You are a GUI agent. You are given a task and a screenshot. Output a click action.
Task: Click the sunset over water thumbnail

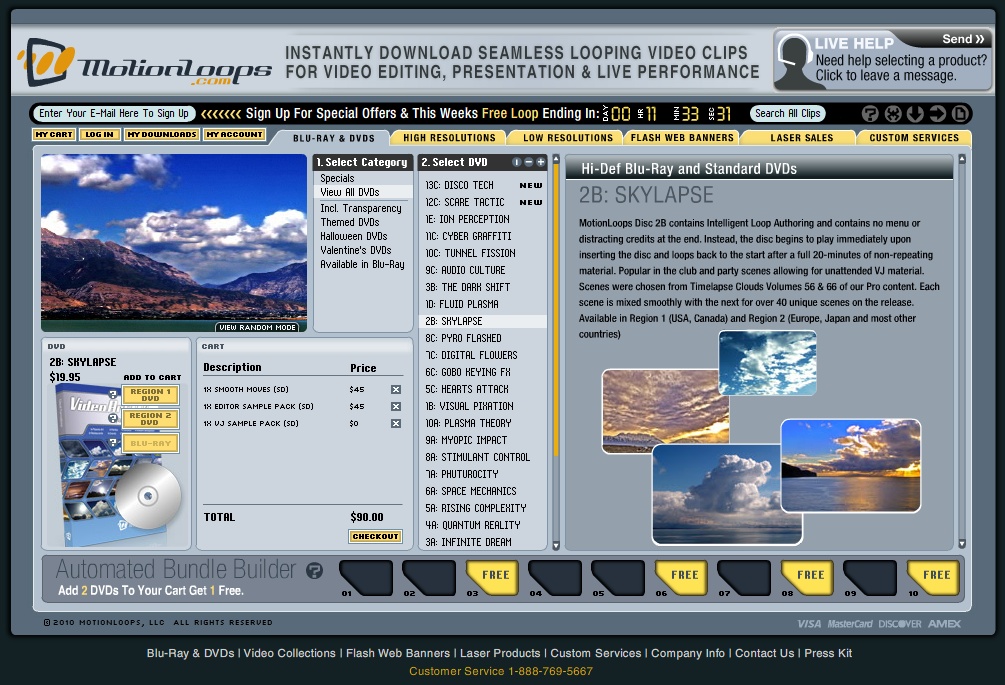tap(851, 466)
